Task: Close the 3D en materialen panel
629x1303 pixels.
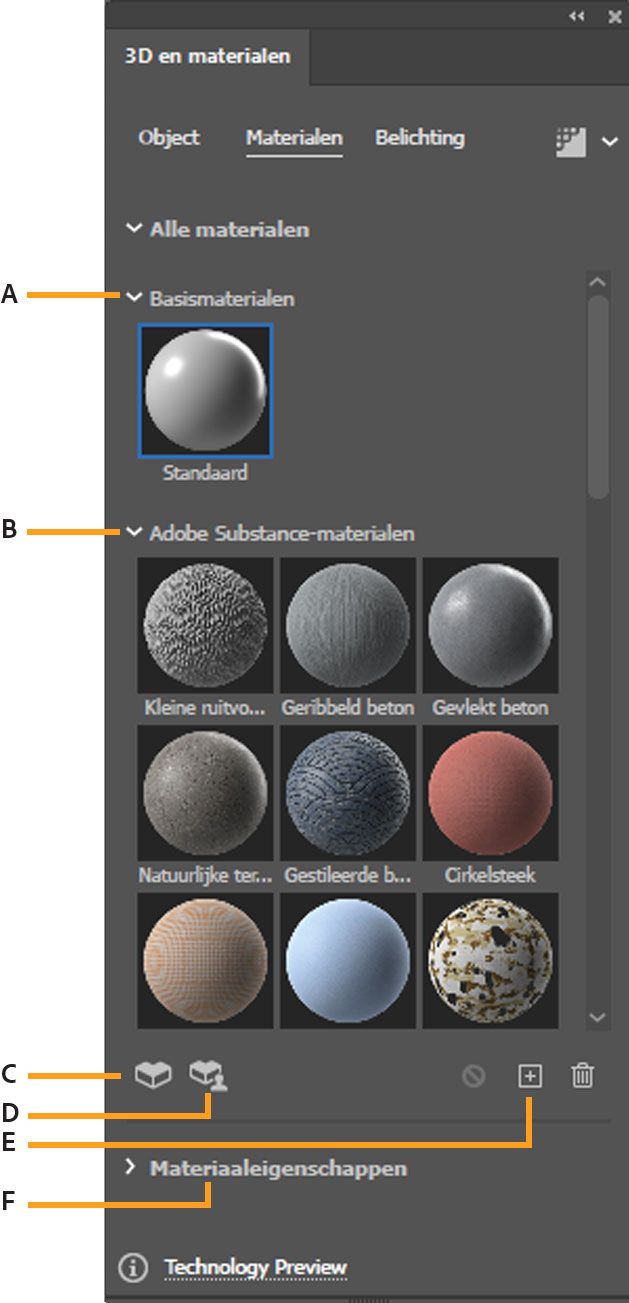Action: coord(613,16)
